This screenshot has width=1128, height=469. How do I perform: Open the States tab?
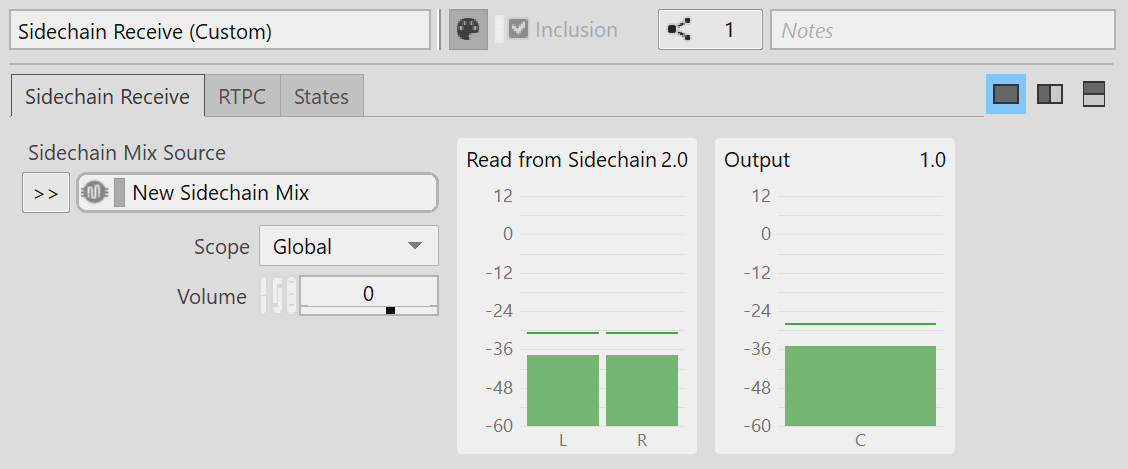321,97
